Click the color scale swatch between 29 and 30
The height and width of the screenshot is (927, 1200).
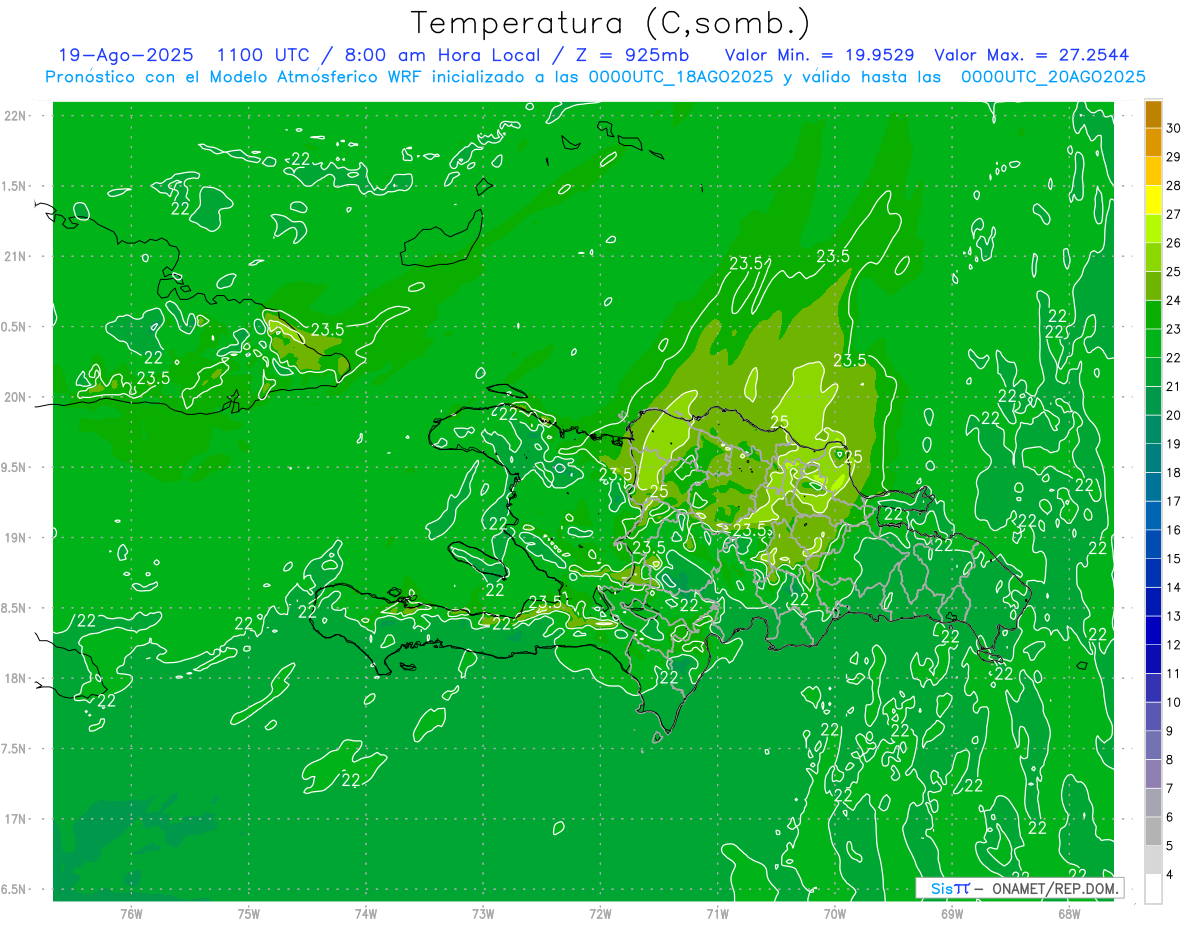click(1153, 143)
